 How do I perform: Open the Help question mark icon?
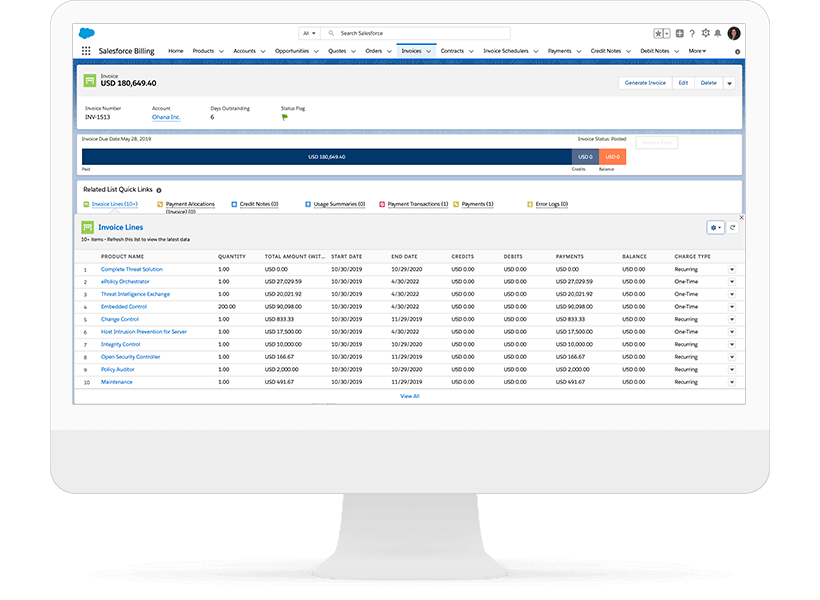click(692, 33)
